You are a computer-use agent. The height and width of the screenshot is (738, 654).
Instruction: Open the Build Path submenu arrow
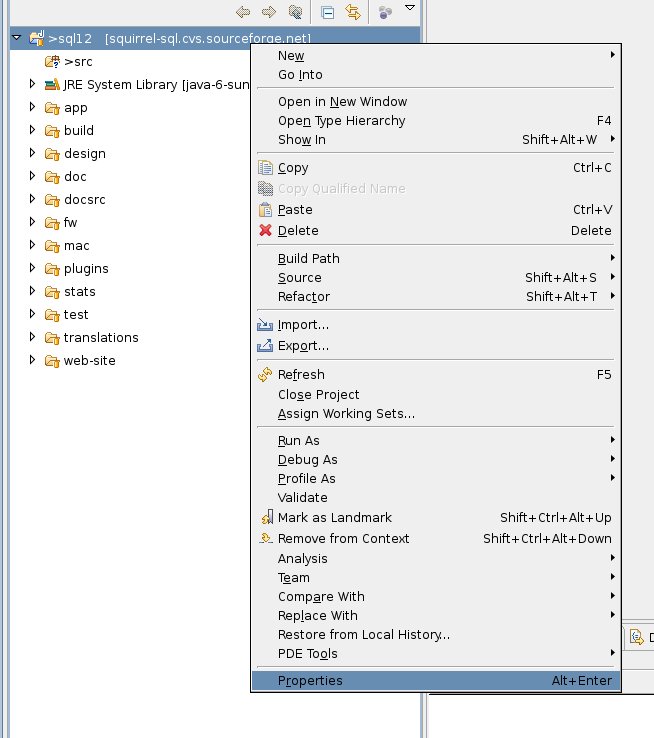tap(613, 258)
